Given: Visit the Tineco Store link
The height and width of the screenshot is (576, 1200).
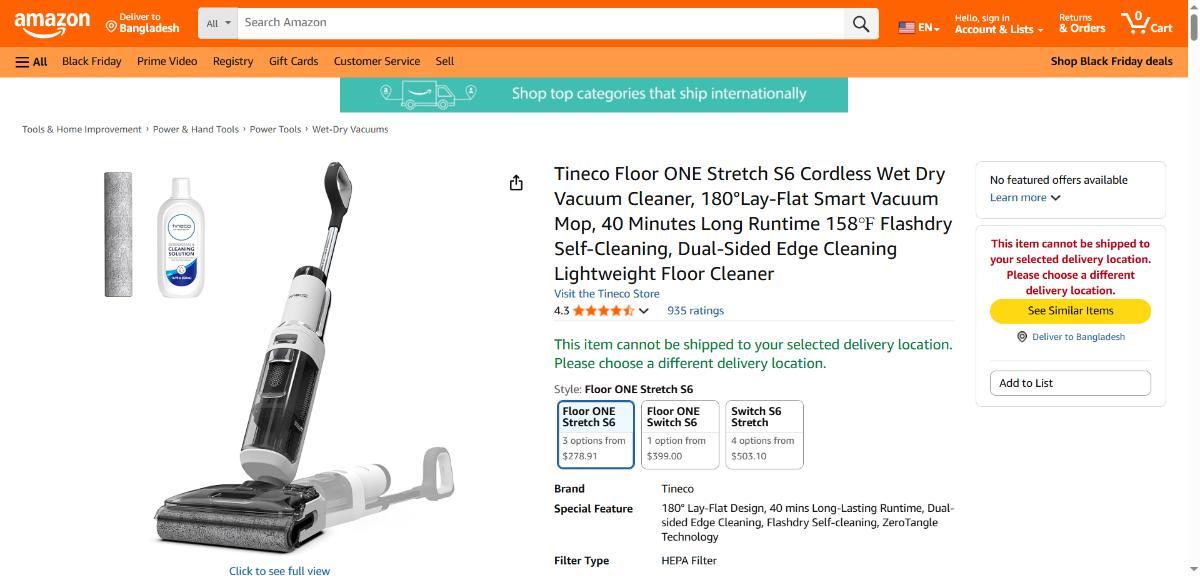Looking at the screenshot, I should (x=607, y=294).
